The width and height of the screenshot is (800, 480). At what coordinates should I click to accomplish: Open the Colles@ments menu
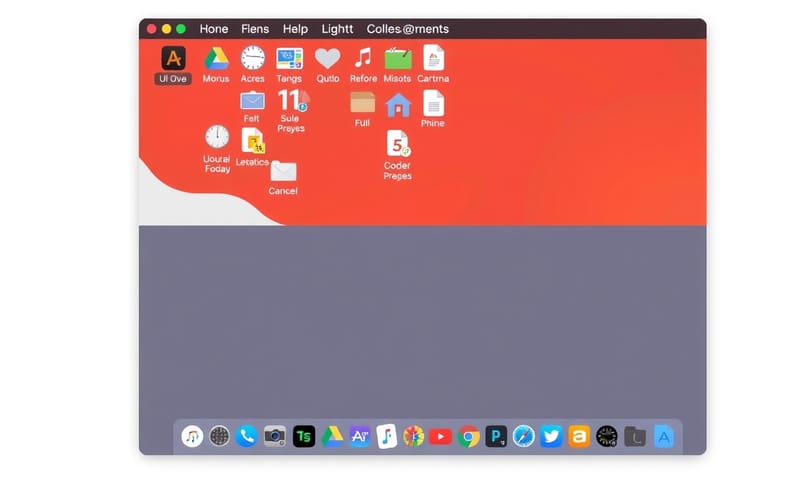tap(407, 29)
